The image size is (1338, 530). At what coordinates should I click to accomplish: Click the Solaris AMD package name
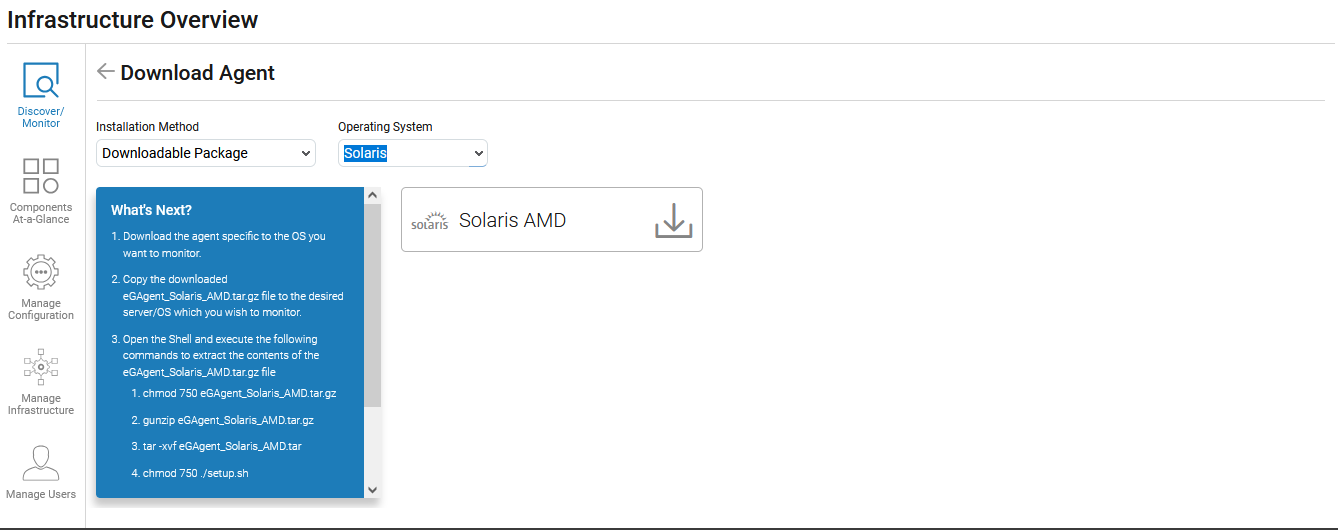coord(512,220)
